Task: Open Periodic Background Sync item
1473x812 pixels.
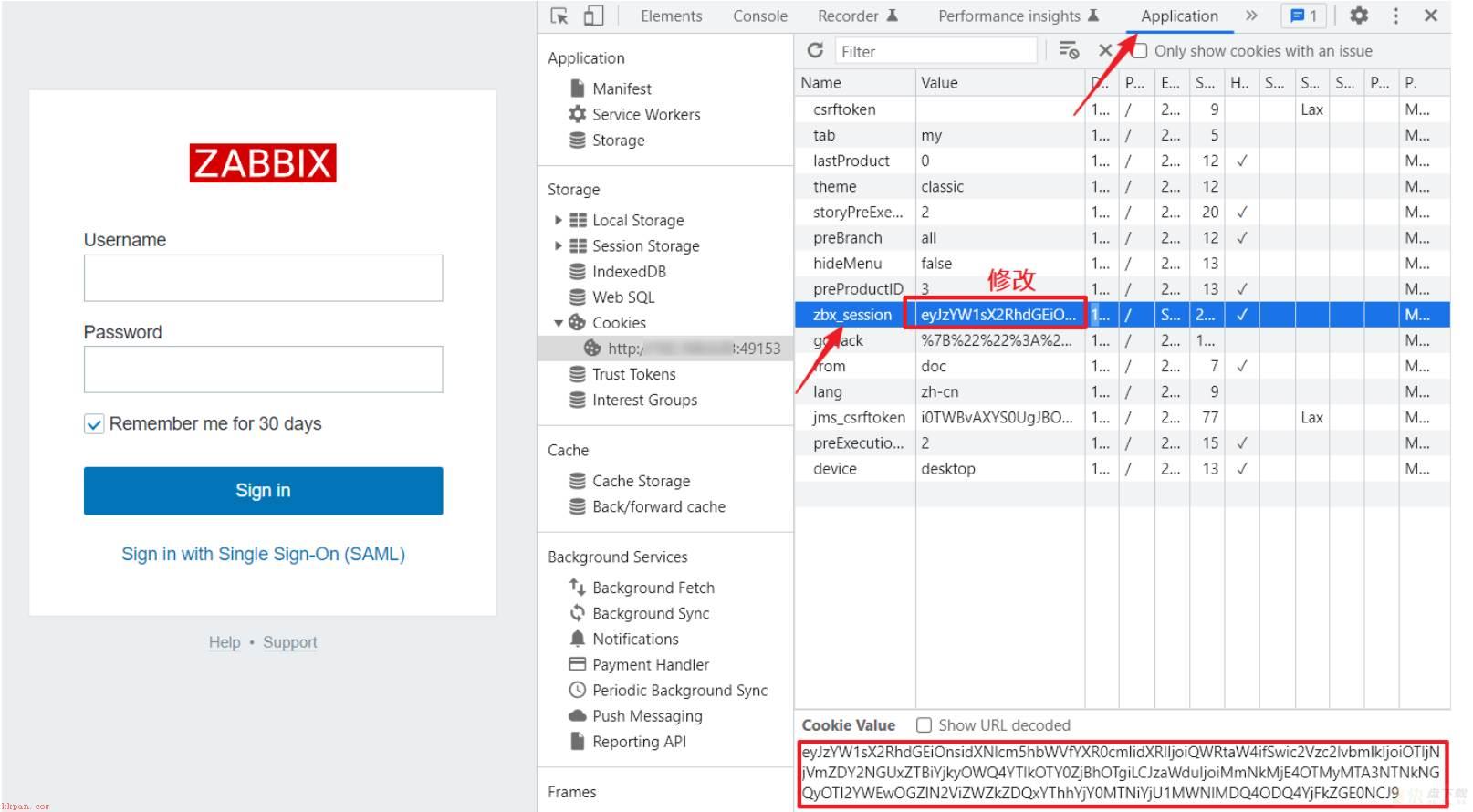Action: tap(668, 690)
